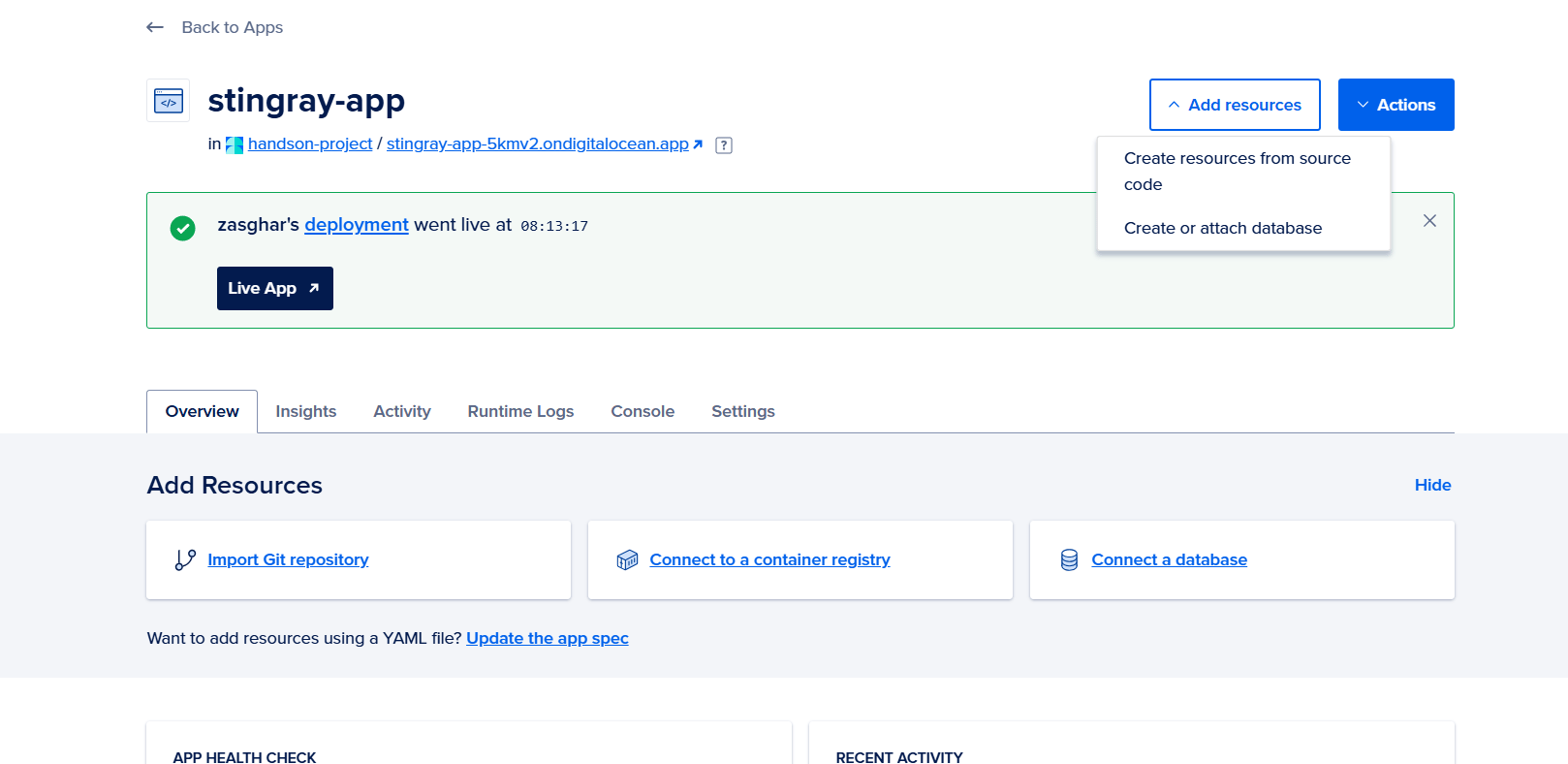1568x764 pixels.
Task: Click the green checkmark deployment status icon
Action: [182, 228]
